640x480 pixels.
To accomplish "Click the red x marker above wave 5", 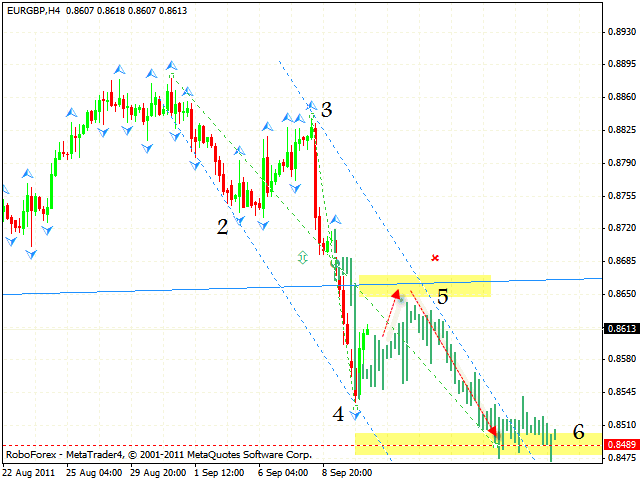I will [435, 258].
